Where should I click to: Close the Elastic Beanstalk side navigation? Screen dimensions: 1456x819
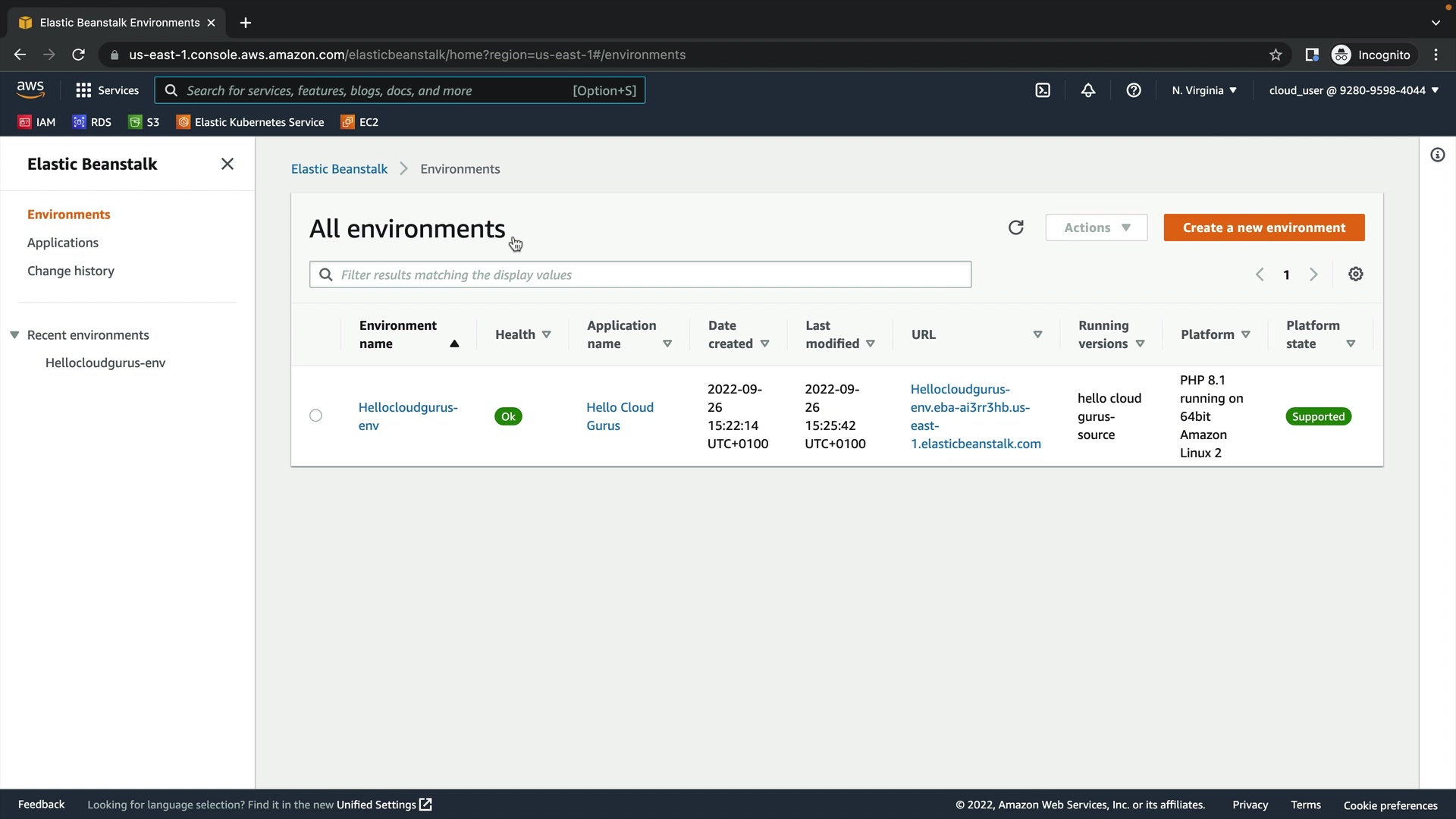click(227, 164)
